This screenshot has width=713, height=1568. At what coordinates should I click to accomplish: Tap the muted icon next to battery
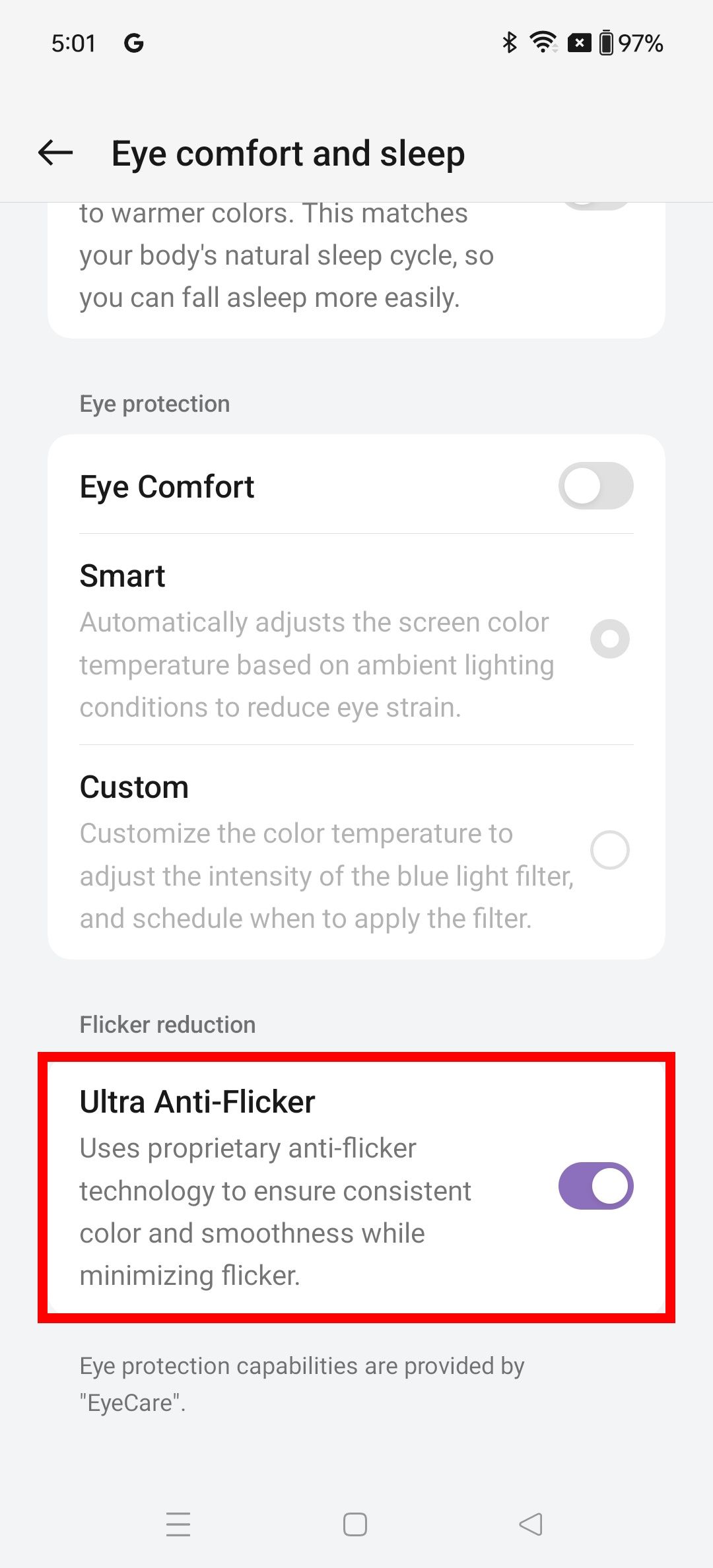[579, 42]
